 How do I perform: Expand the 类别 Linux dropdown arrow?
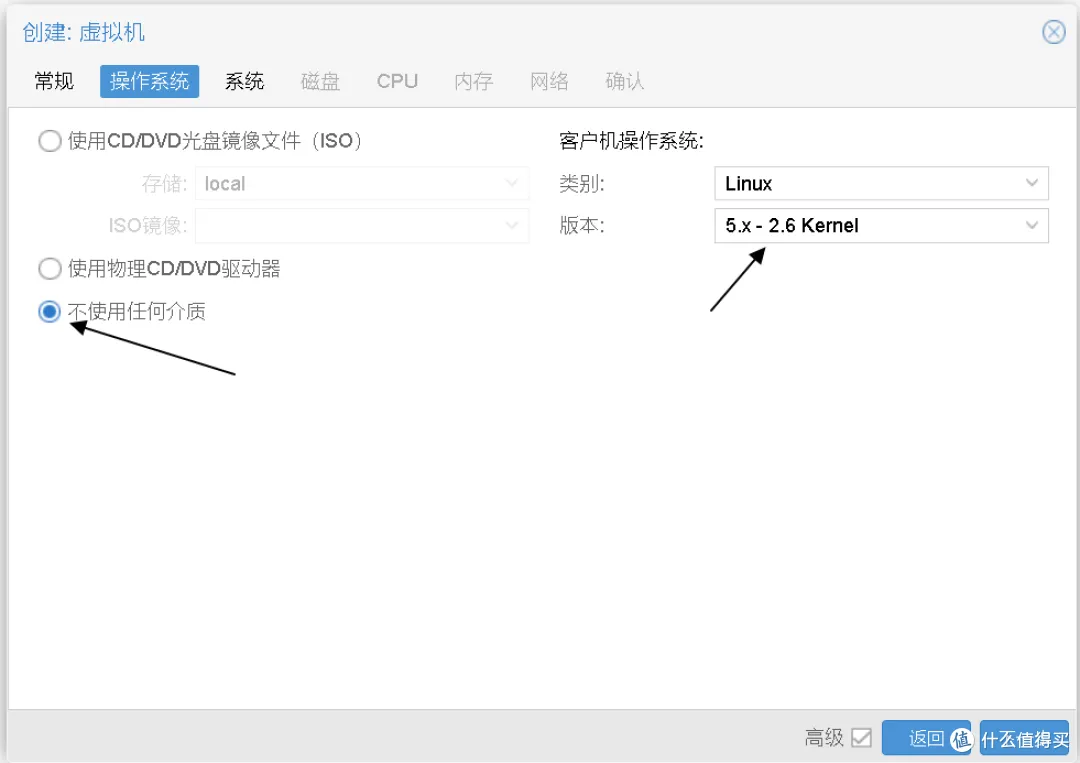pyautogui.click(x=1032, y=184)
